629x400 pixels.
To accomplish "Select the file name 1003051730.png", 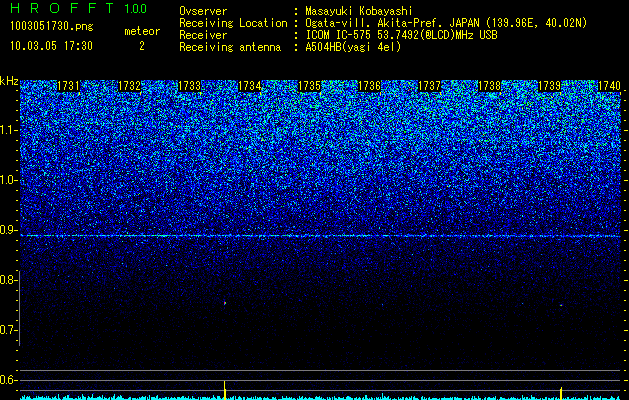I will (x=52, y=27).
